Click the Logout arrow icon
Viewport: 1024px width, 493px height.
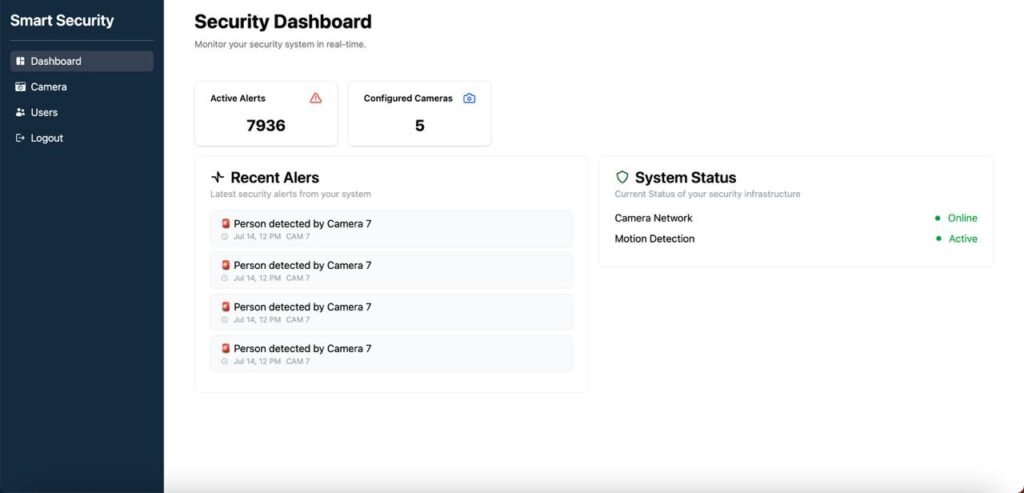tap(20, 138)
